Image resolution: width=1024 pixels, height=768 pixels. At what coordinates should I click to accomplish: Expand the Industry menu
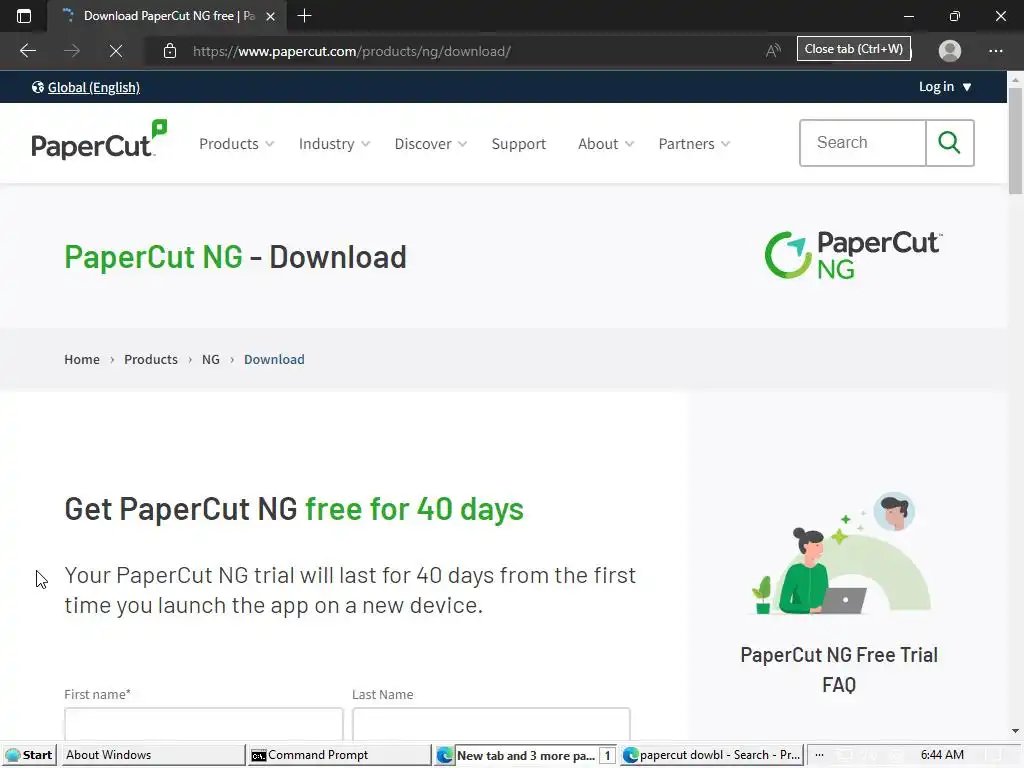(334, 144)
